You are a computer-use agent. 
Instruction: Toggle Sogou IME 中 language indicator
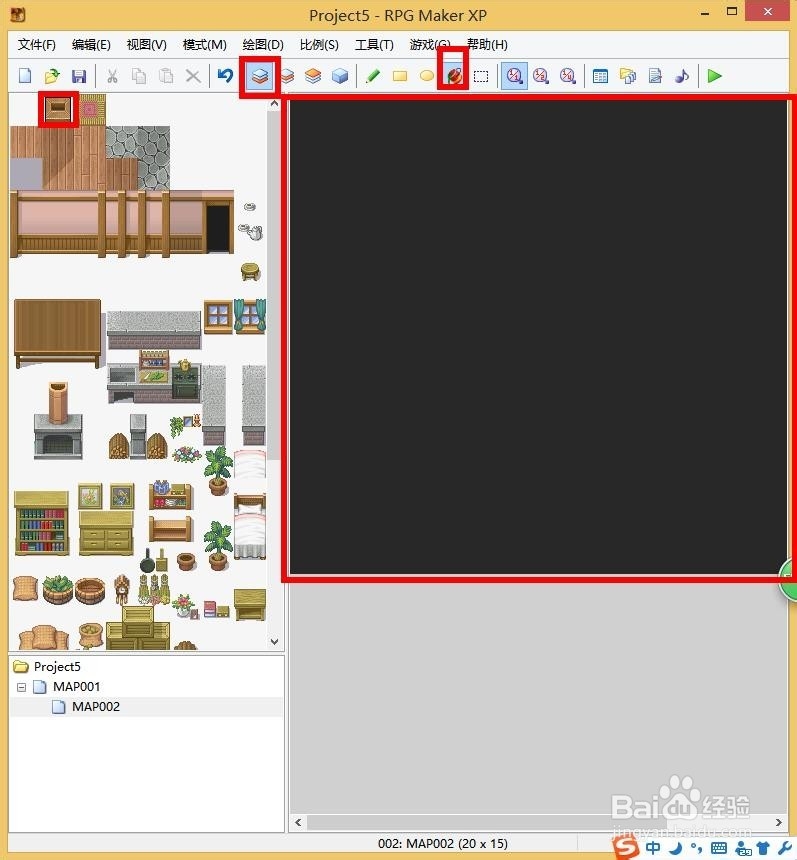tap(653, 847)
